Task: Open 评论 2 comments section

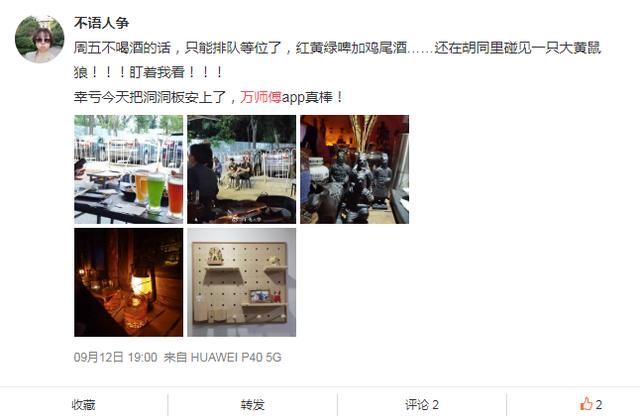Action: click(422, 404)
